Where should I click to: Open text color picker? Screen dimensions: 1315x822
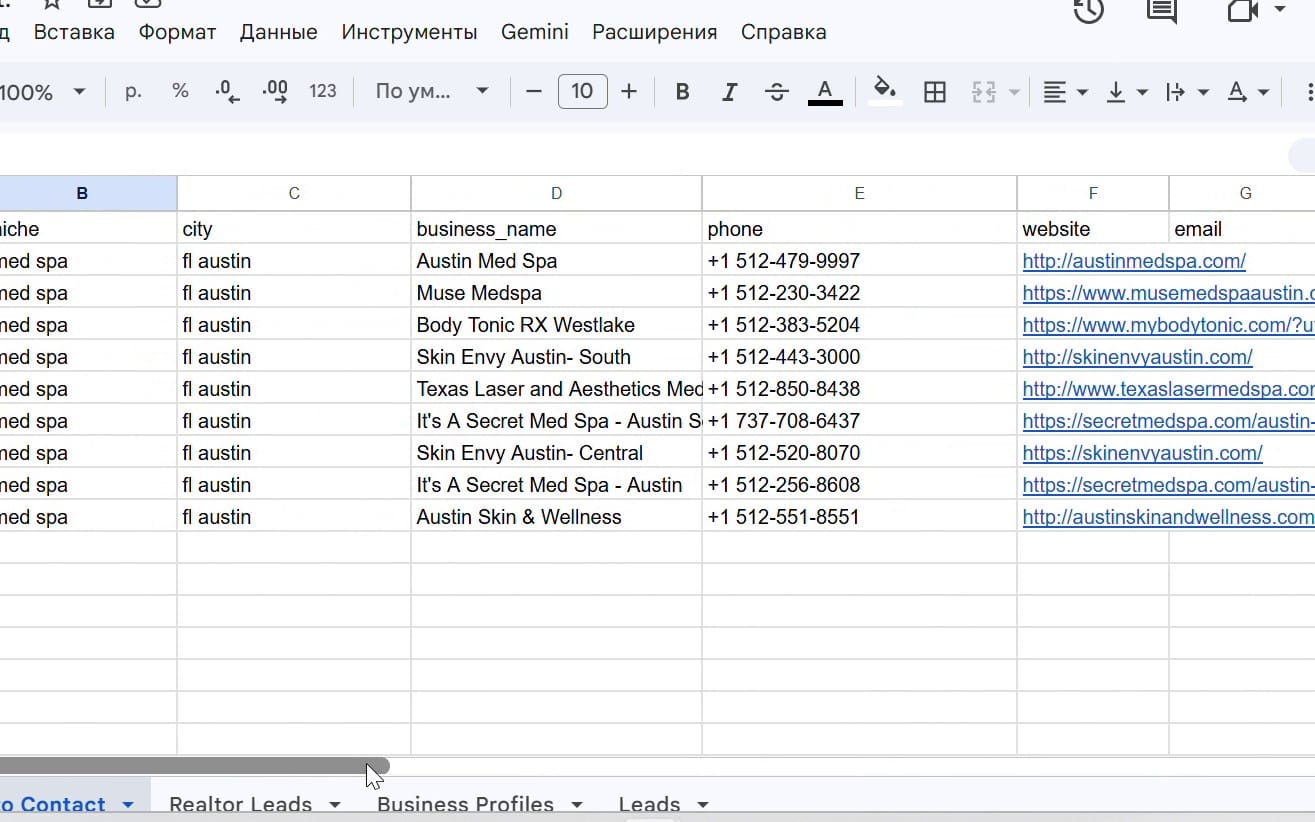[825, 92]
